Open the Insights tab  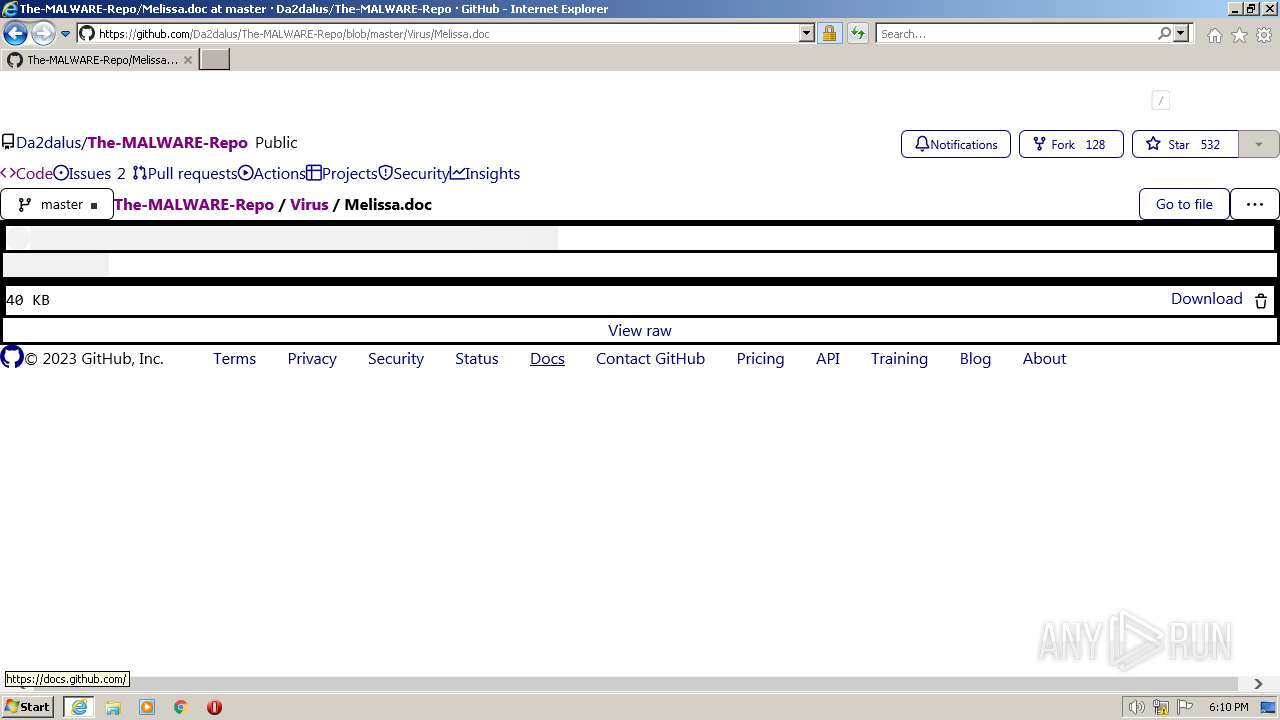click(485, 174)
